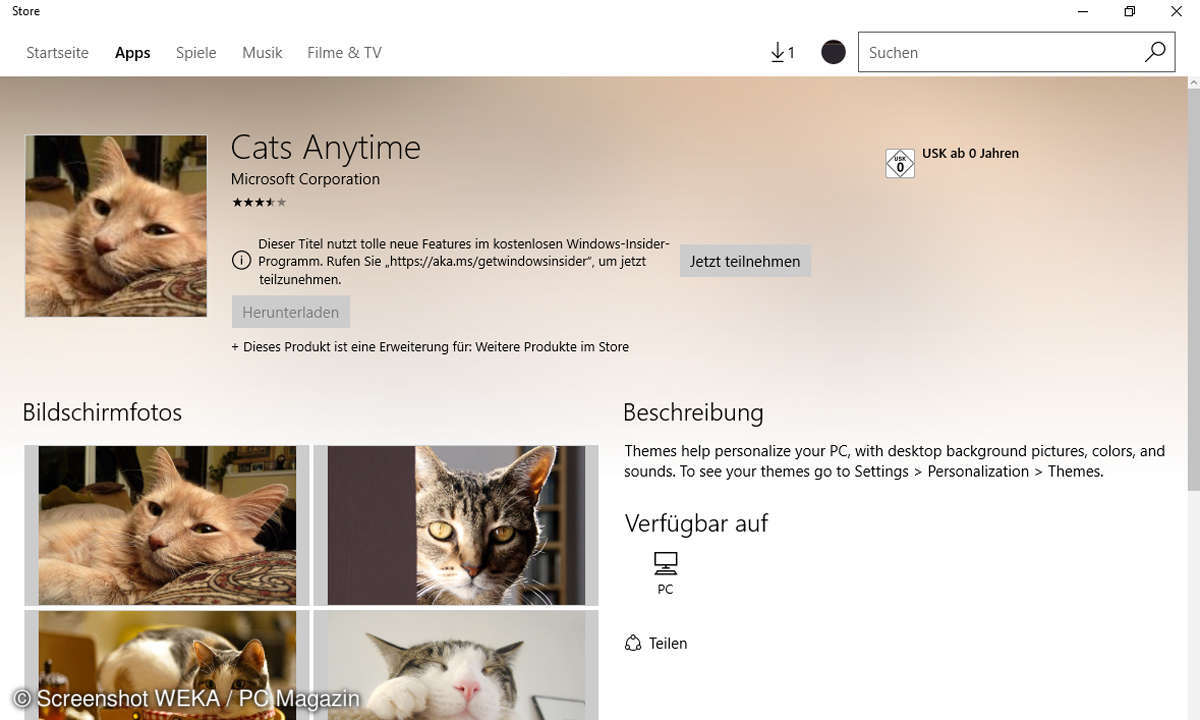Open the calico cat in basket screenshot

click(x=167, y=665)
